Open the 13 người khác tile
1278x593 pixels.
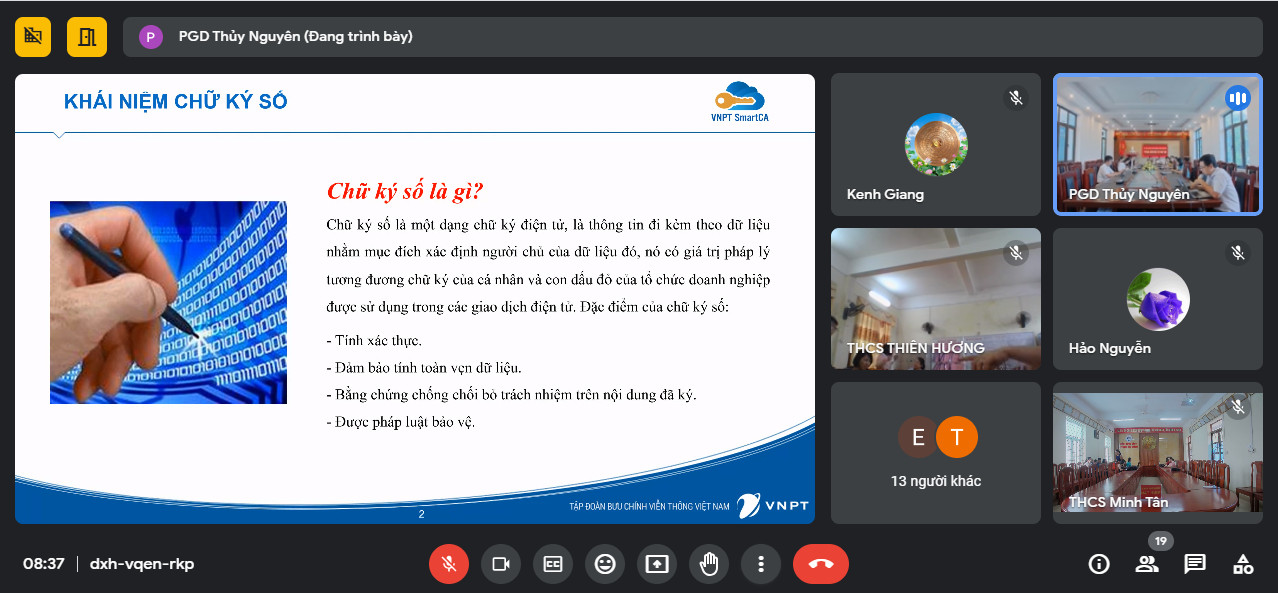[935, 453]
